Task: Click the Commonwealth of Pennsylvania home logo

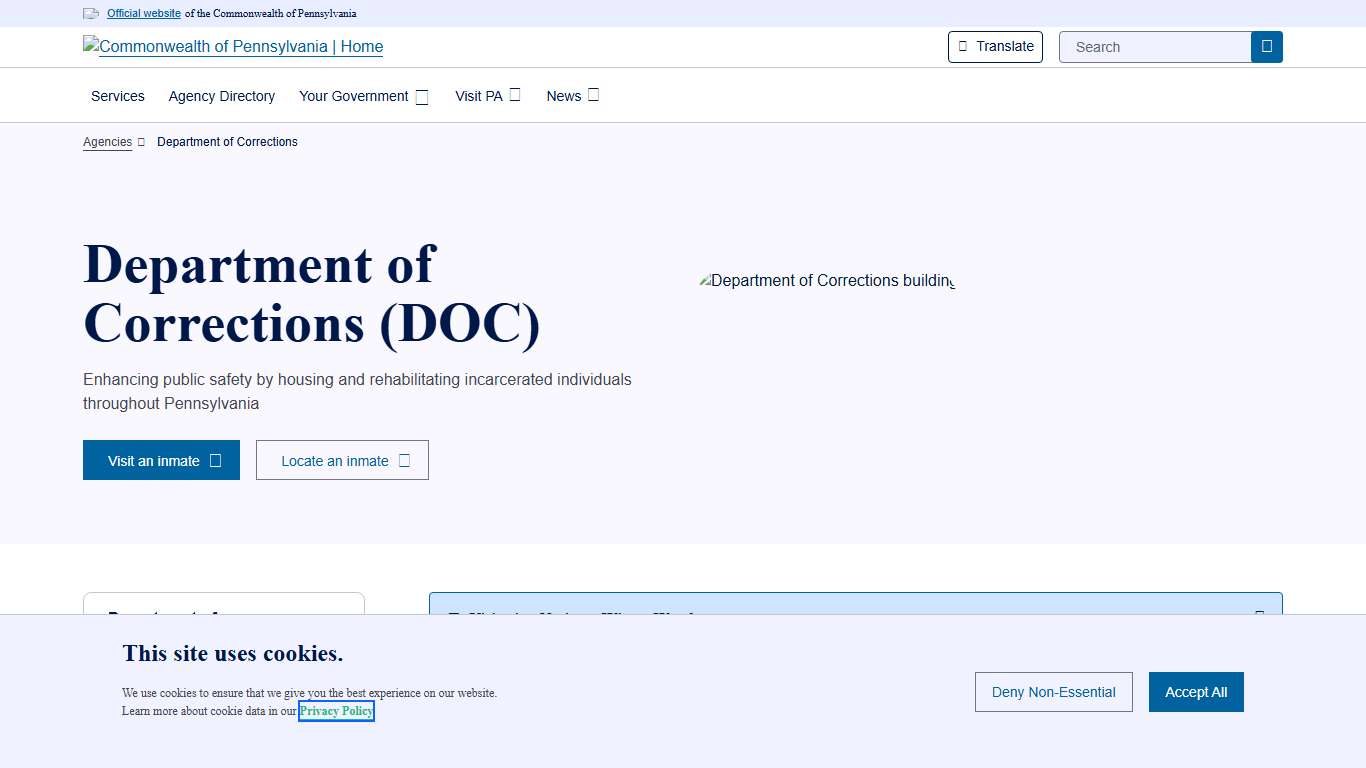Action: (233, 46)
